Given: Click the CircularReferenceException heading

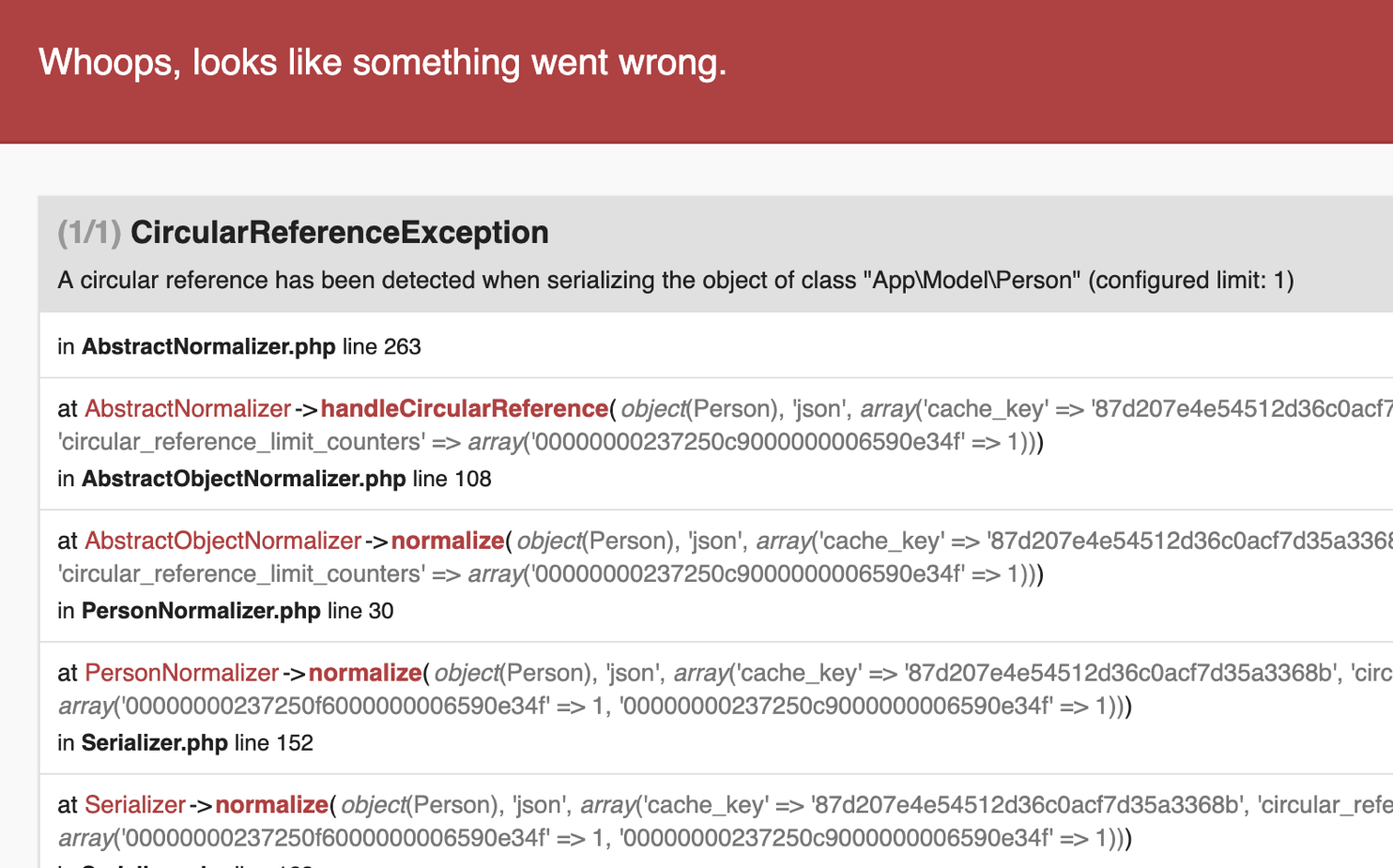Looking at the screenshot, I should [x=339, y=232].
